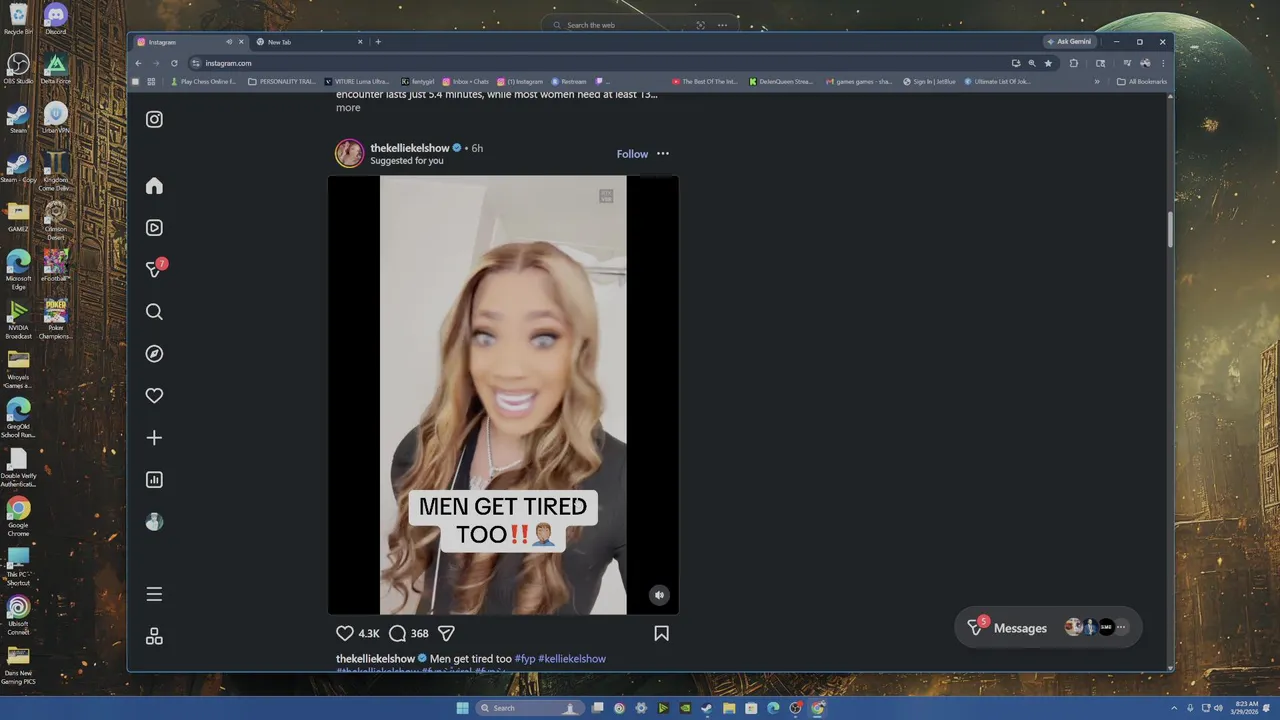Expand caption with 'more' link
Screen dimensions: 1280x720
click(x=348, y=108)
